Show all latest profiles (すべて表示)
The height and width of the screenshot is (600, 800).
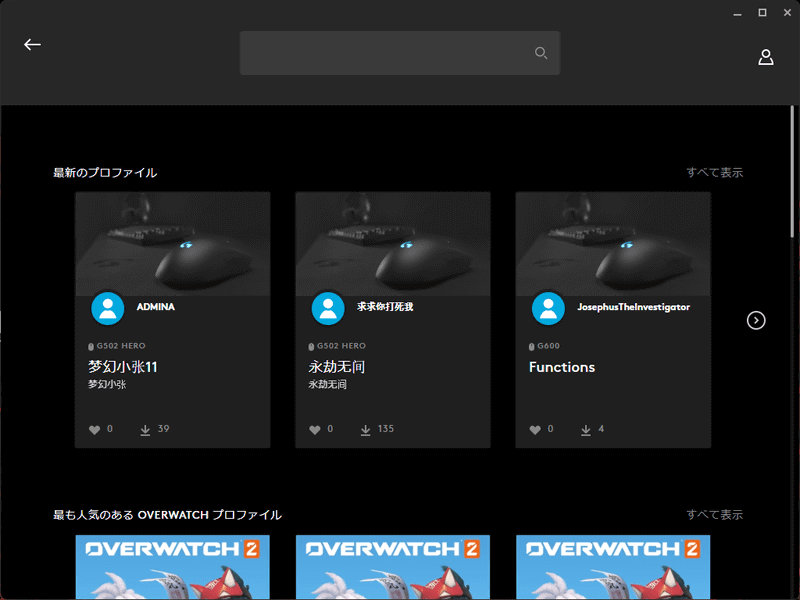click(714, 172)
